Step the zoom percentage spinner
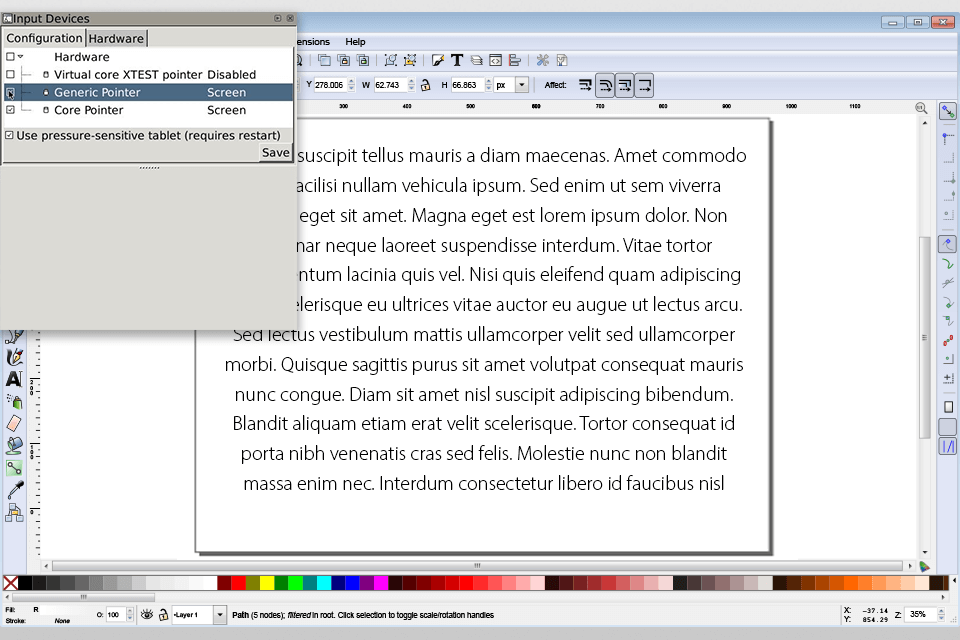 [941, 614]
